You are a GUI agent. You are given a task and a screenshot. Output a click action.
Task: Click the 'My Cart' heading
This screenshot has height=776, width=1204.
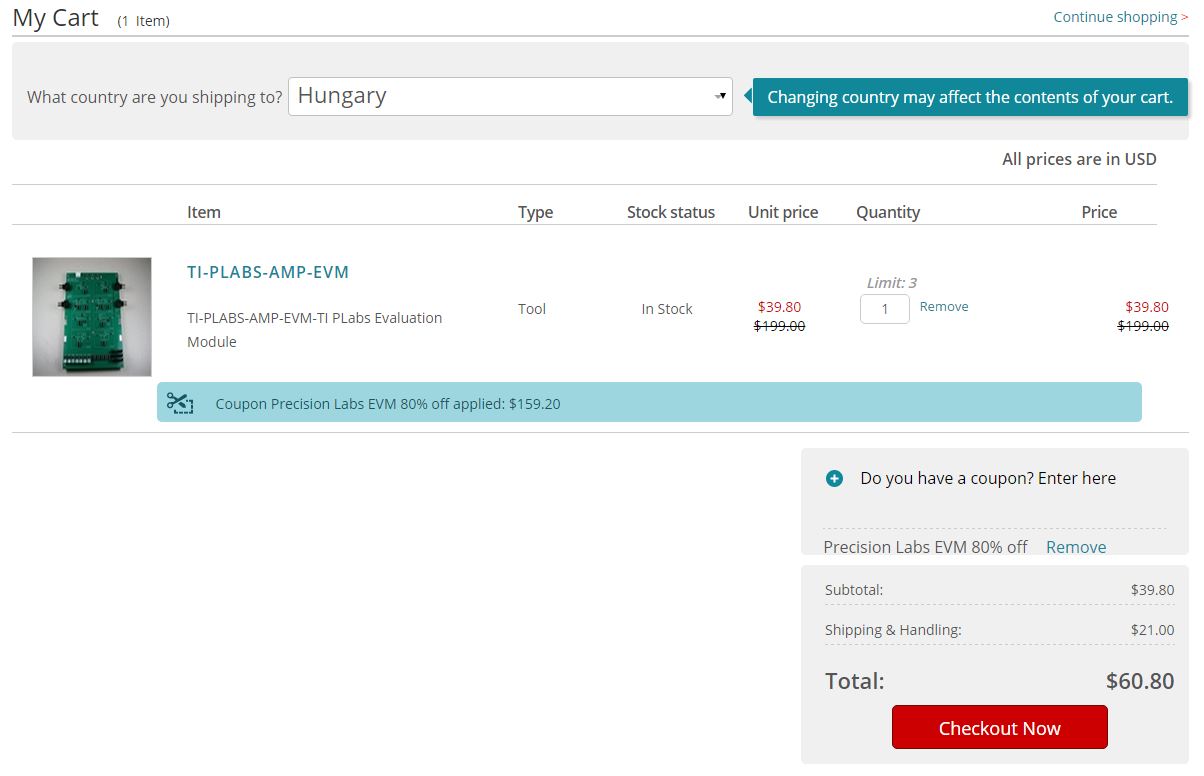[x=56, y=18]
